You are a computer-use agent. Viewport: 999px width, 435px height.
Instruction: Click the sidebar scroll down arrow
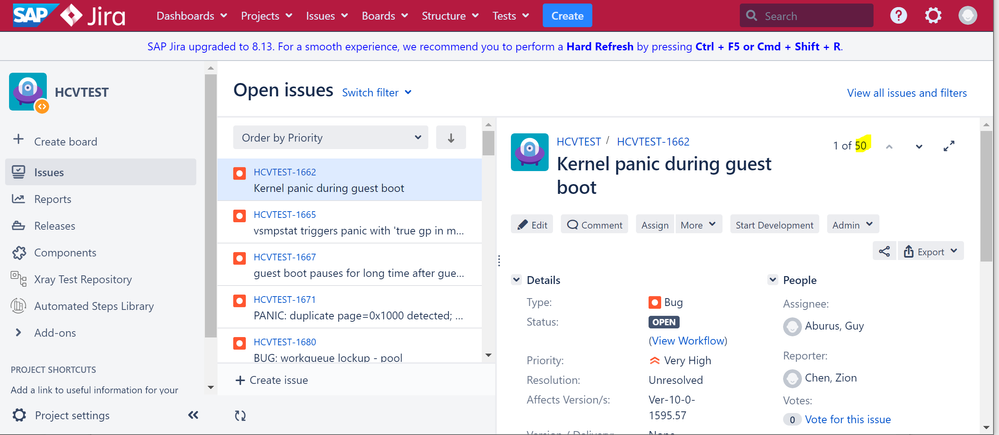pos(211,387)
